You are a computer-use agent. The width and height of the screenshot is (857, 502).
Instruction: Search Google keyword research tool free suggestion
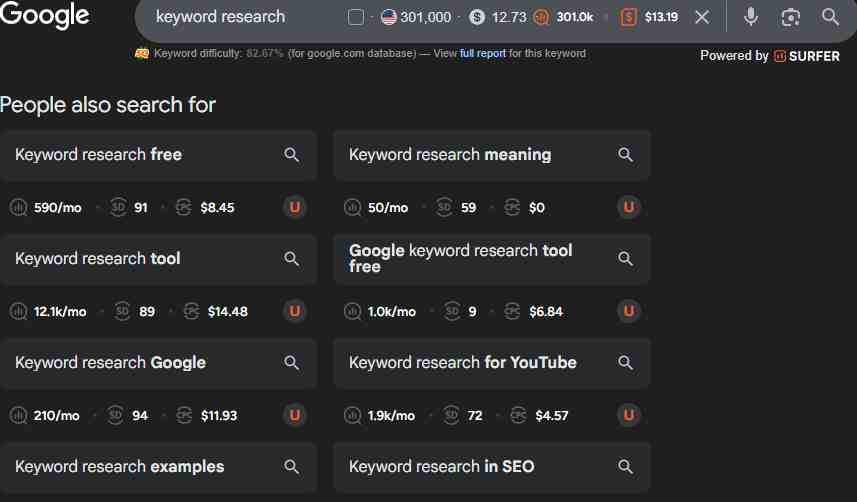click(x=492, y=259)
